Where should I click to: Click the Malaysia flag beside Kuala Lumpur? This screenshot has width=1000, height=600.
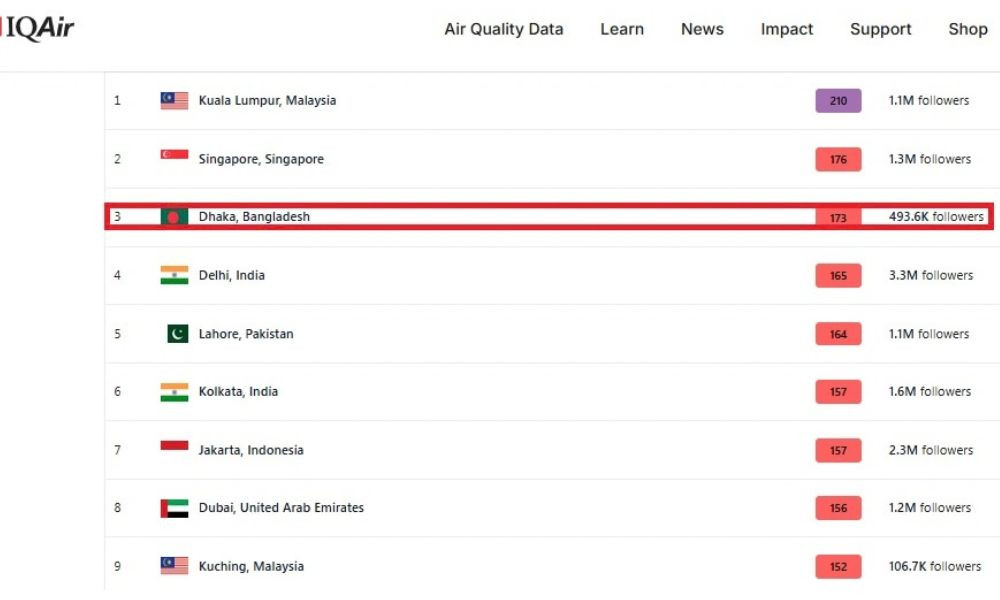(174, 101)
